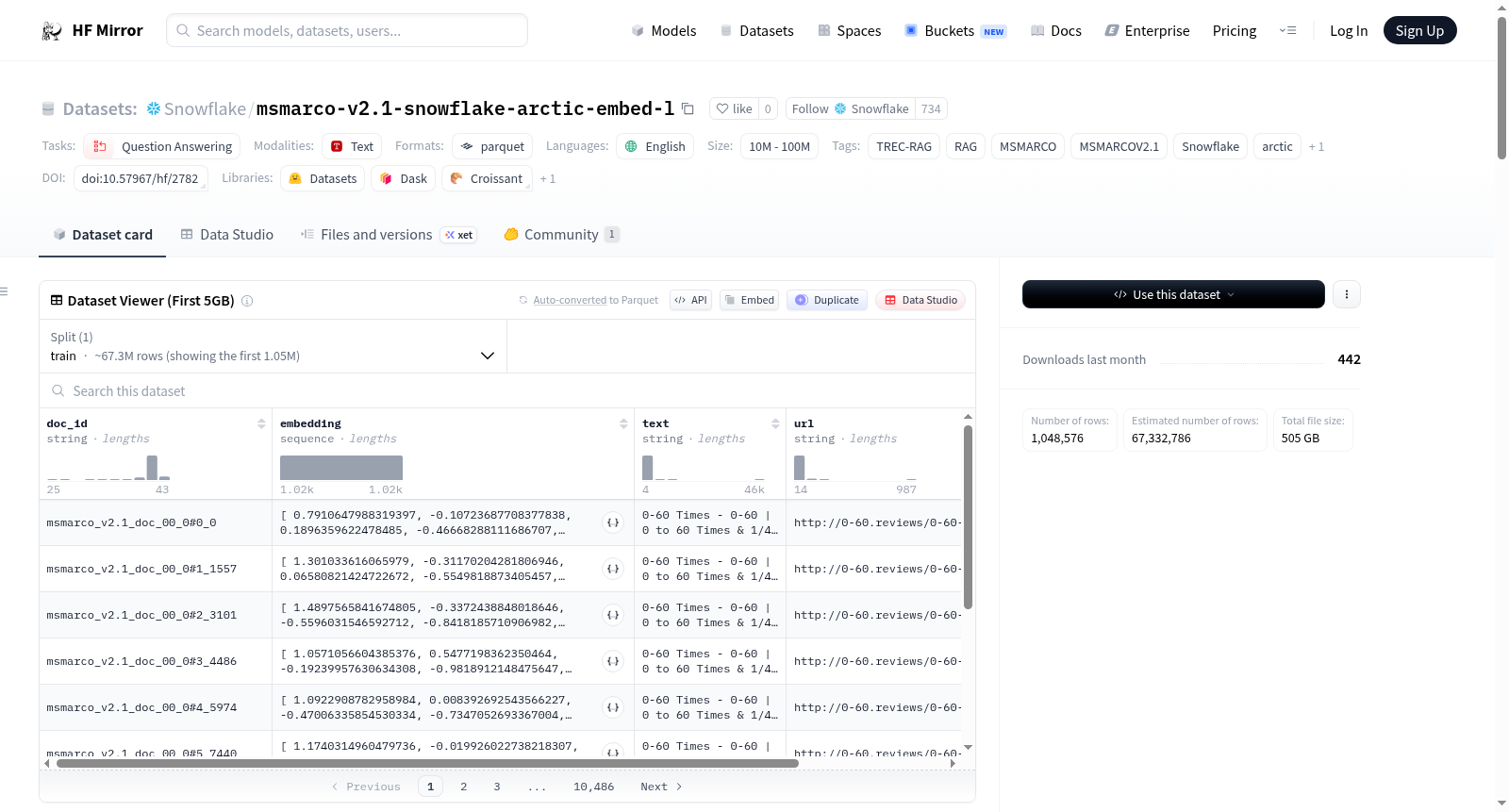
Task: Open the Files and versions tab
Action: tap(389, 235)
